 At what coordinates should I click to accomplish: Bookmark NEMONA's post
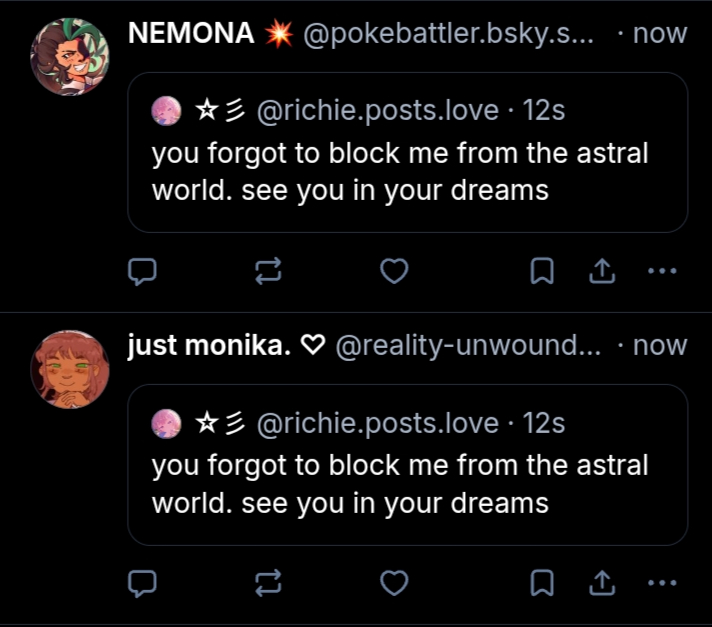[x=541, y=270]
